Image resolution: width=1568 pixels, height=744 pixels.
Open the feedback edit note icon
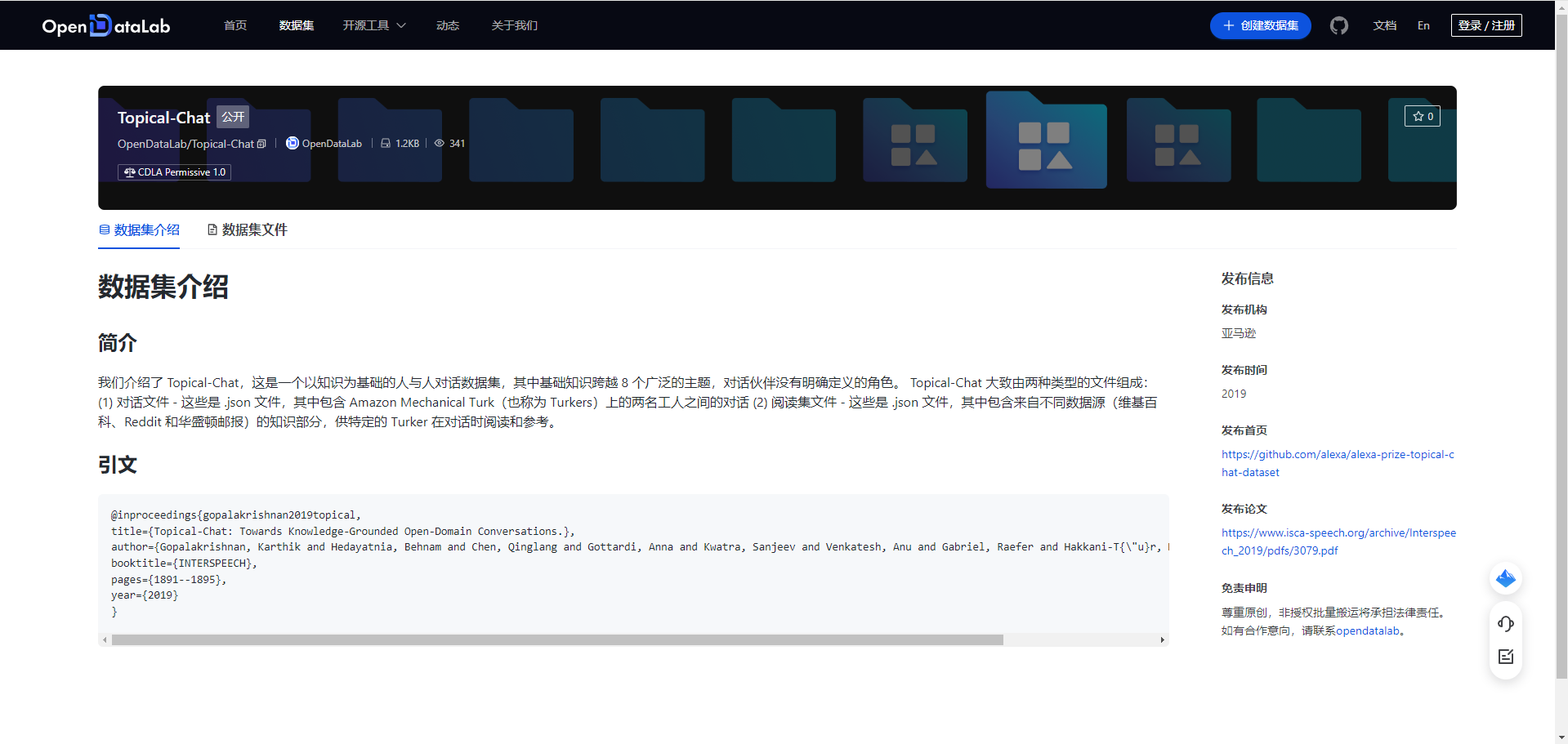[x=1505, y=657]
